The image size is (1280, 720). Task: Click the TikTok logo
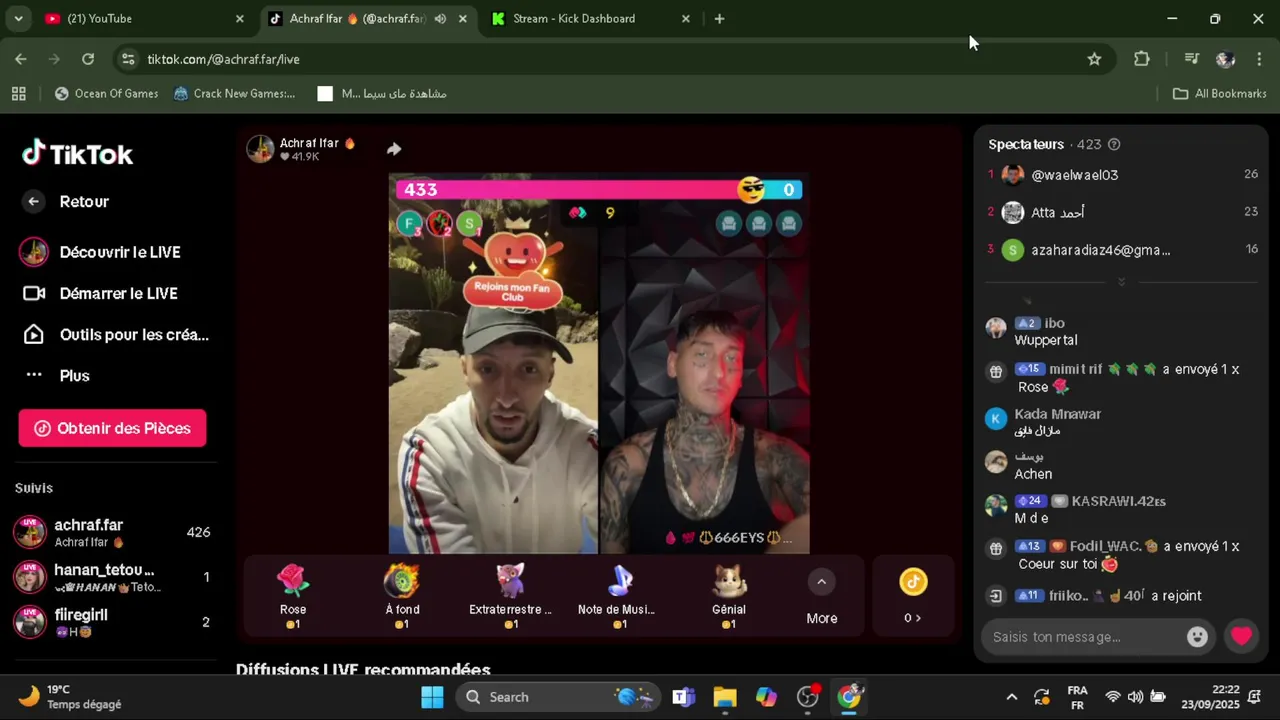coord(78,153)
